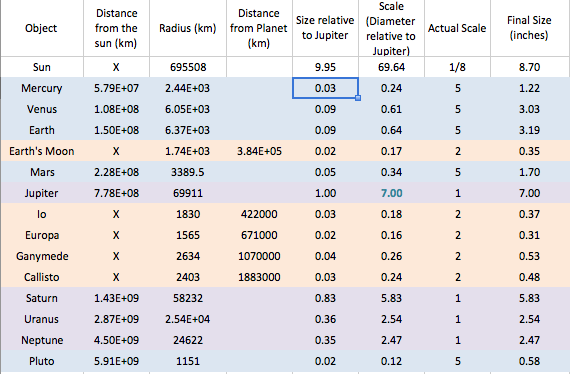Image resolution: width=570 pixels, height=374 pixels.
Task: Select Uranus distance 2.87E+09
Action: [116, 319]
